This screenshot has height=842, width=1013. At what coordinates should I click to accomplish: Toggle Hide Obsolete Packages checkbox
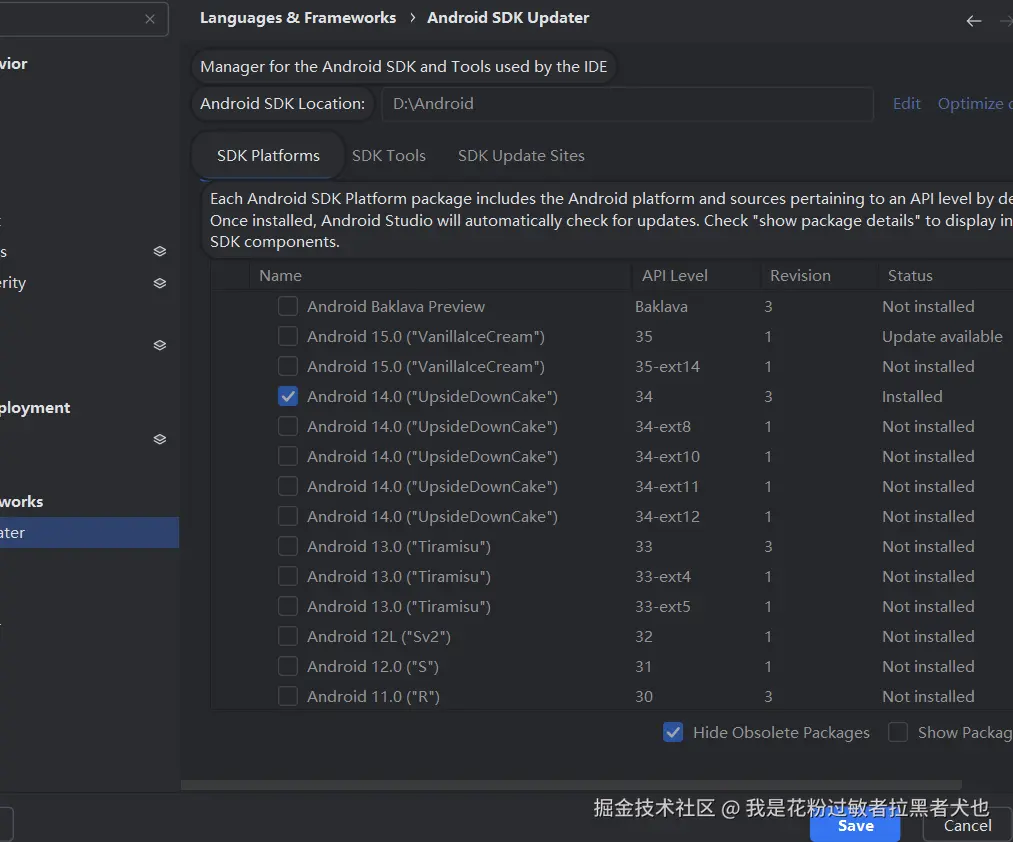pyautogui.click(x=673, y=732)
